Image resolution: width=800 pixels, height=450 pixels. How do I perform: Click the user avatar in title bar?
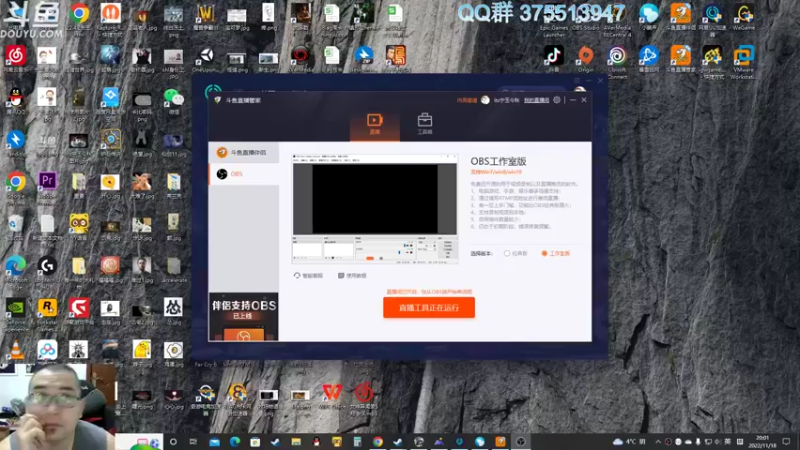tap(485, 100)
